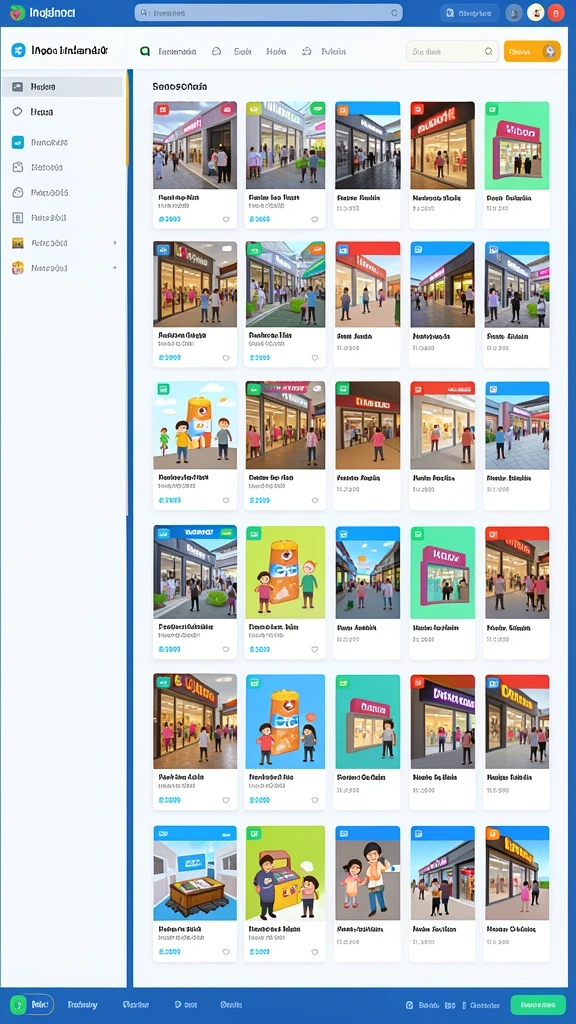This screenshot has width=576, height=1024.
Task: Open the grey profile circle in the top bar
Action: tap(514, 12)
